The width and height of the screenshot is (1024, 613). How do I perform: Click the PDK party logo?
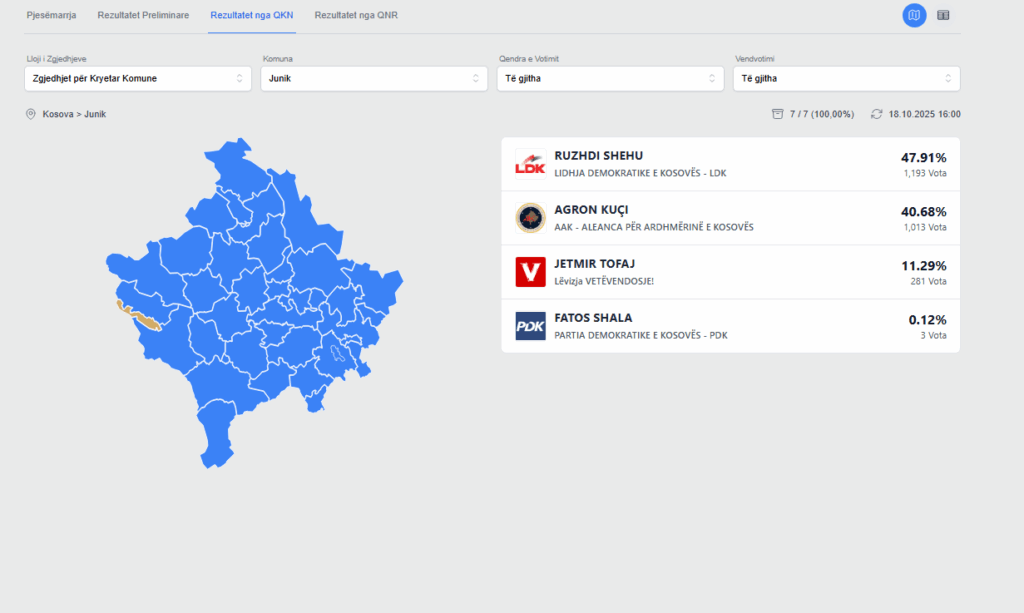[x=530, y=326]
